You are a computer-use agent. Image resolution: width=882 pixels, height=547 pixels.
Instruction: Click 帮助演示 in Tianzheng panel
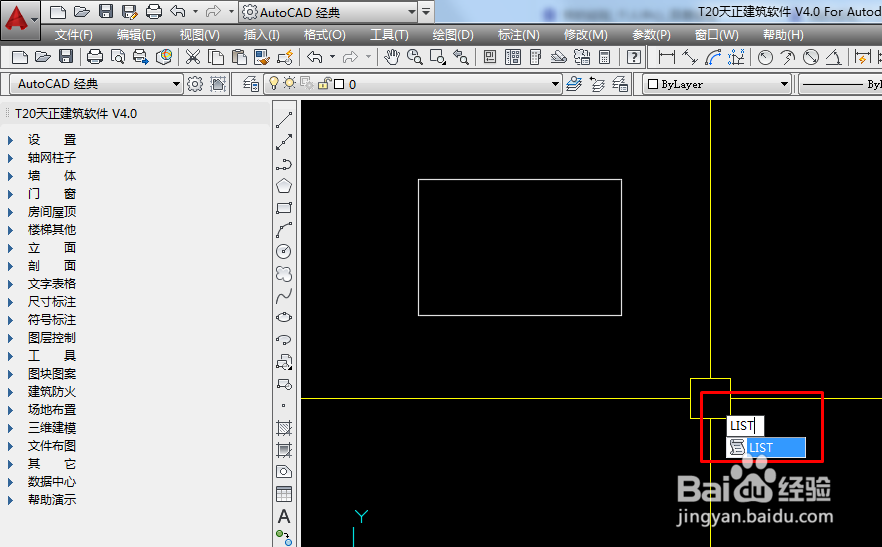[x=52, y=500]
